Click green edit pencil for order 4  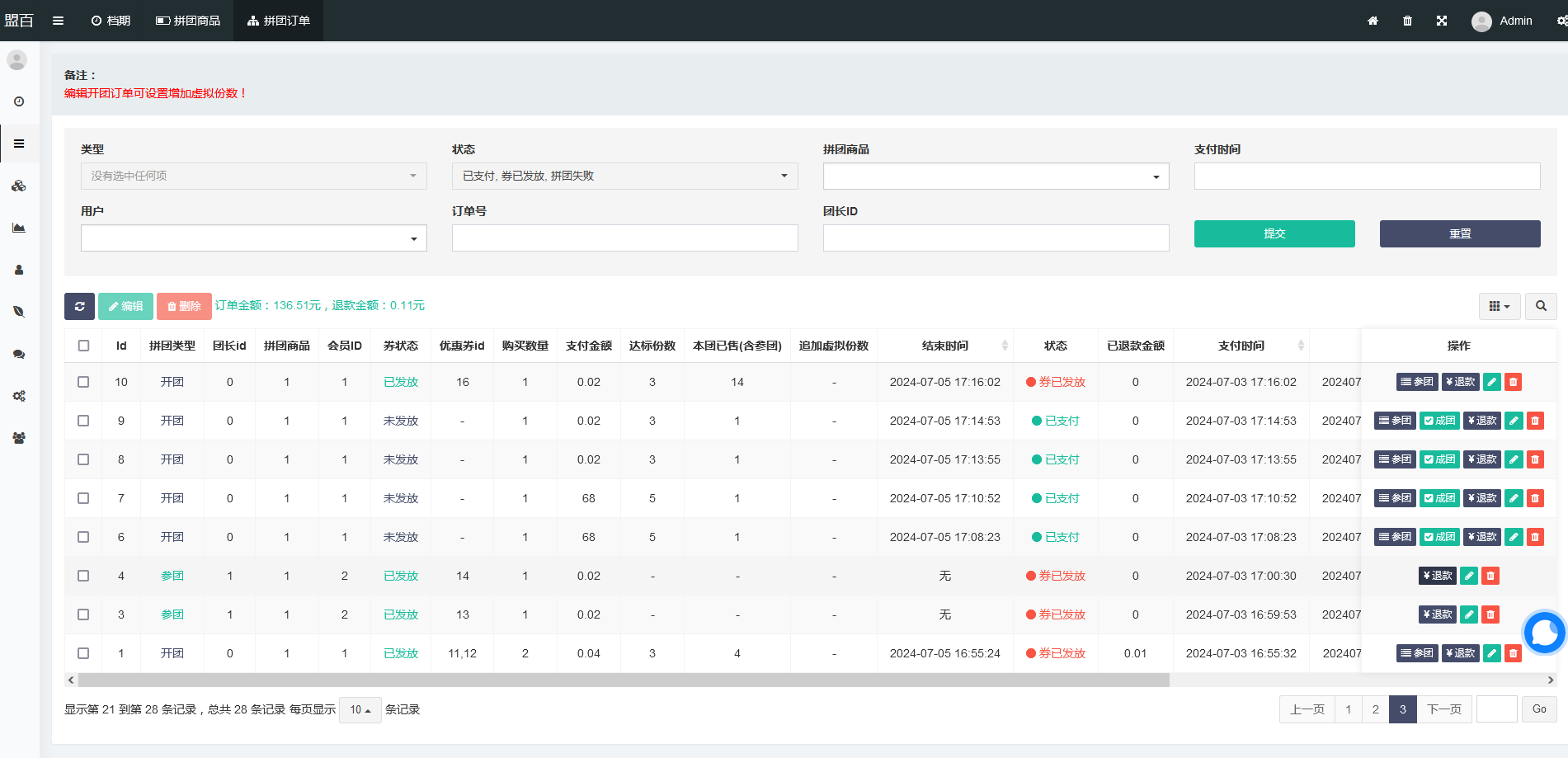1468,576
